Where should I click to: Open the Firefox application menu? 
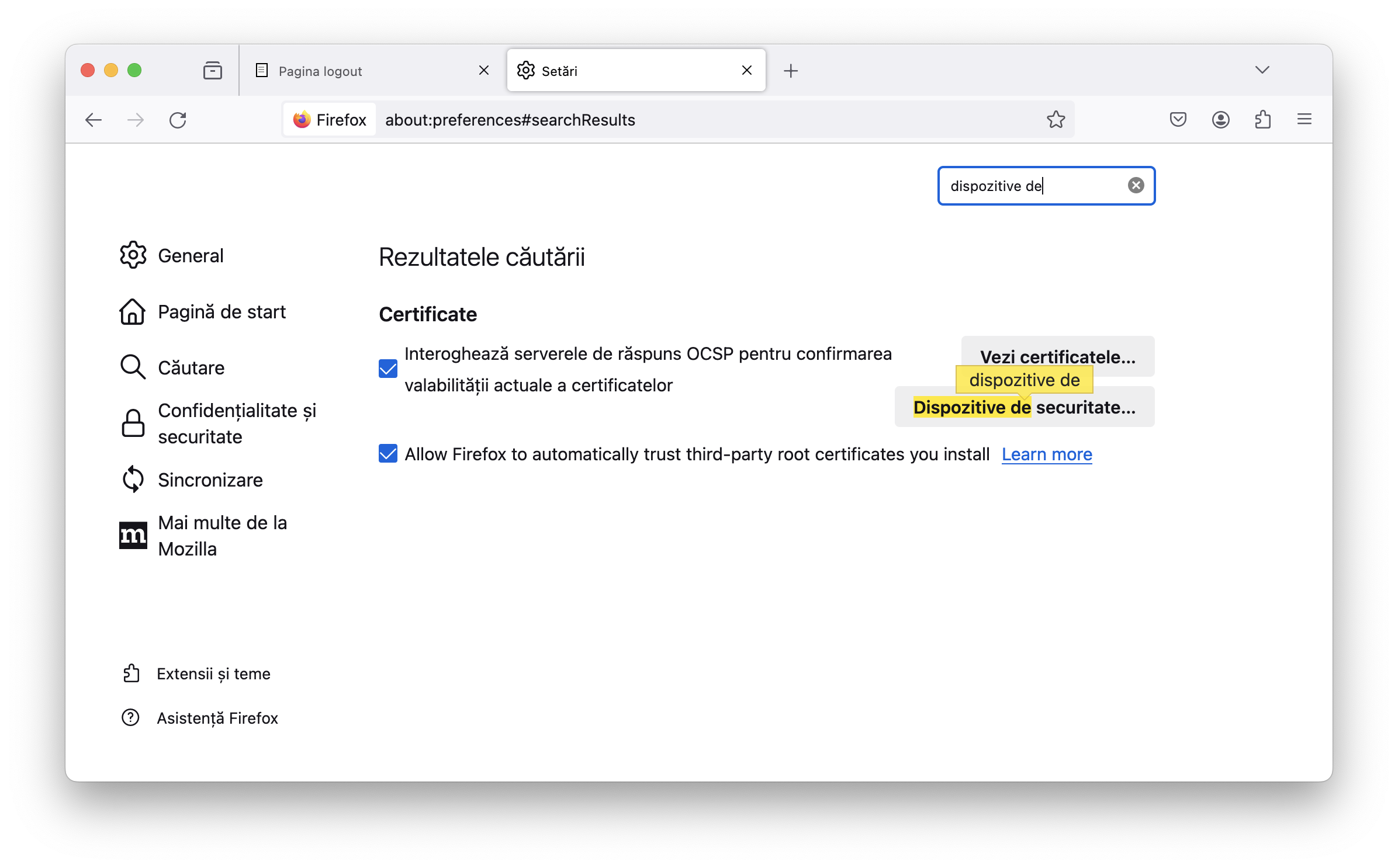tap(1303, 119)
